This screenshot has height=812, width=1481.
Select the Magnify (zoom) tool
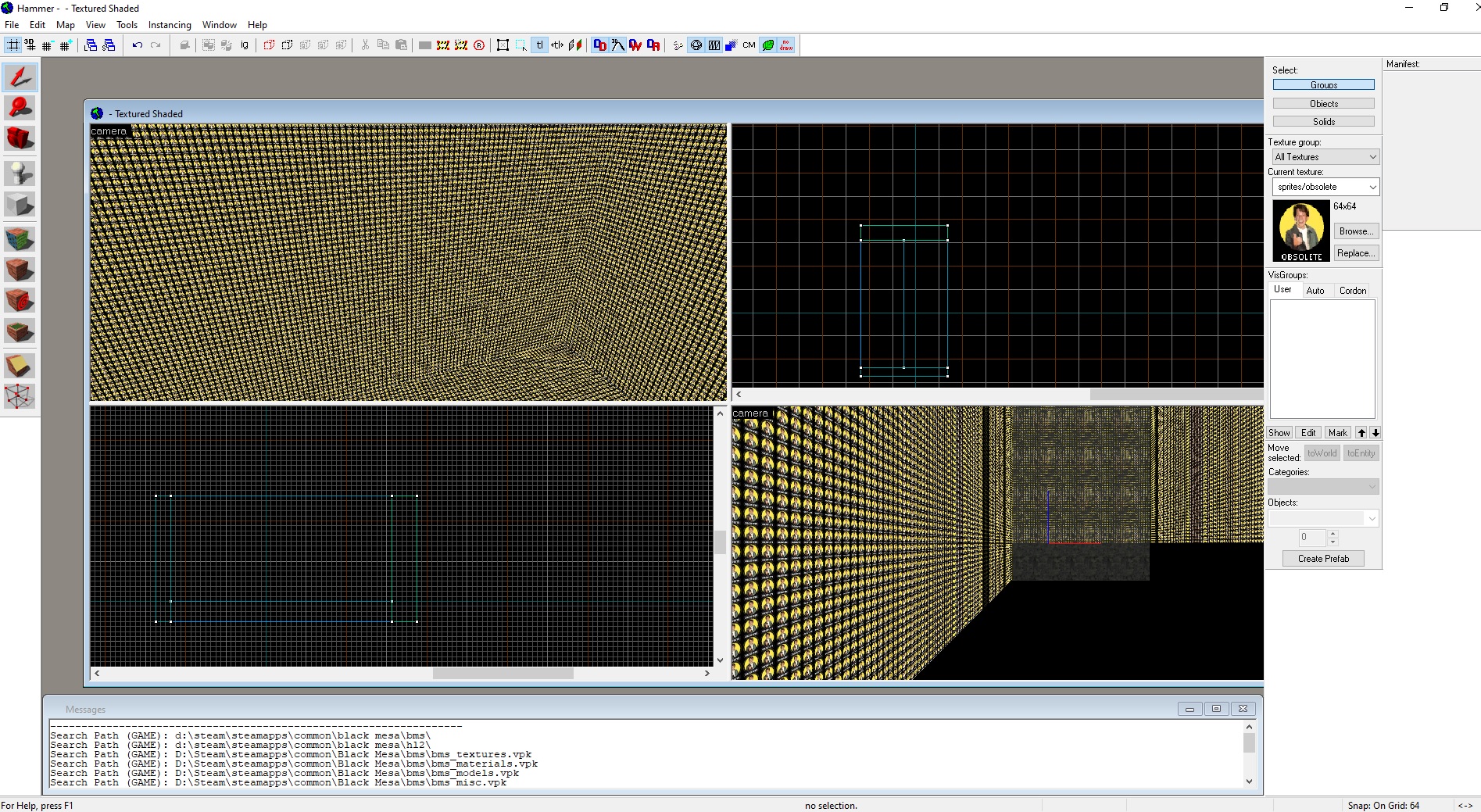coord(20,109)
